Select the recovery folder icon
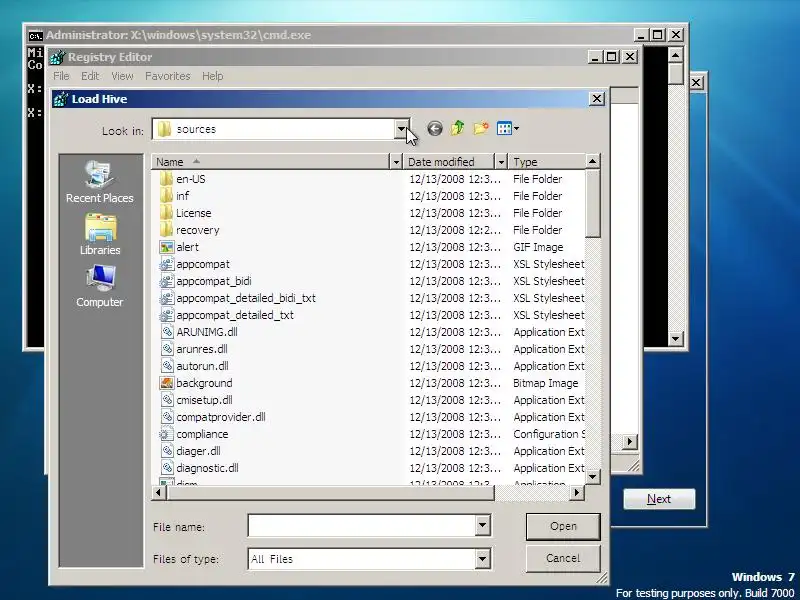Viewport: 800px width, 600px height. [x=166, y=230]
